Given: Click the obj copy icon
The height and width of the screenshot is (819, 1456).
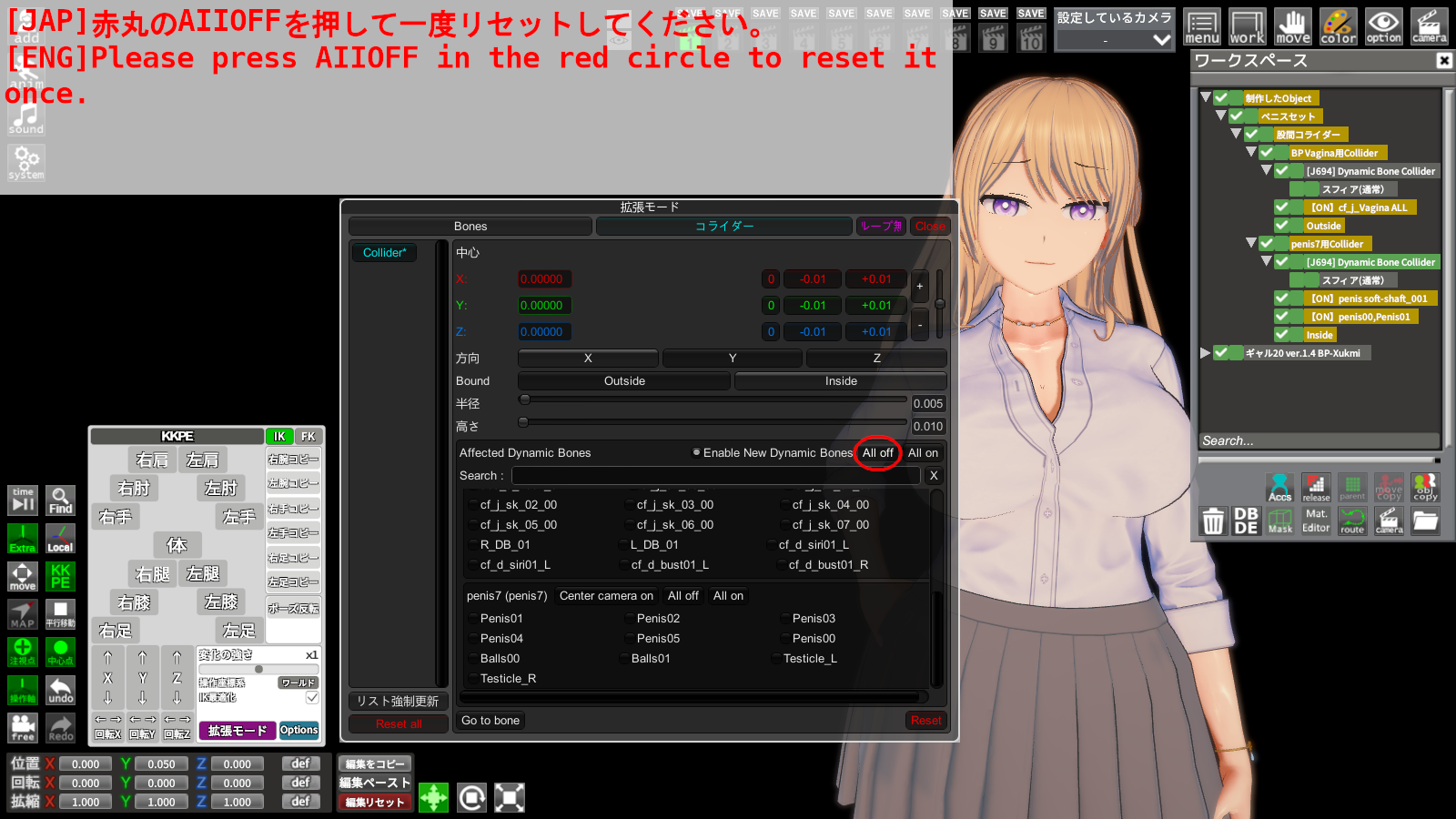Looking at the screenshot, I should pyautogui.click(x=1425, y=487).
